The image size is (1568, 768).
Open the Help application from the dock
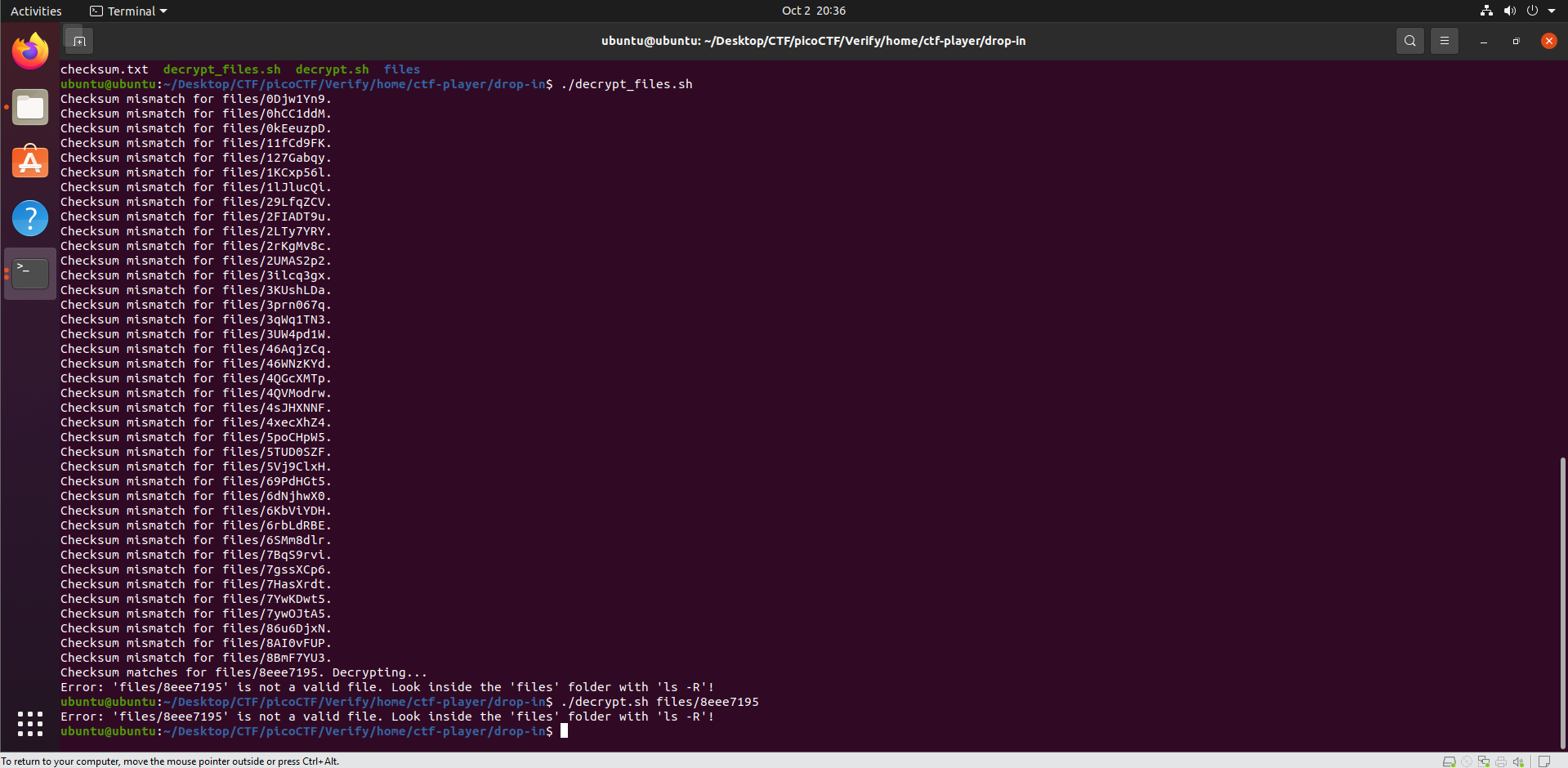29,218
